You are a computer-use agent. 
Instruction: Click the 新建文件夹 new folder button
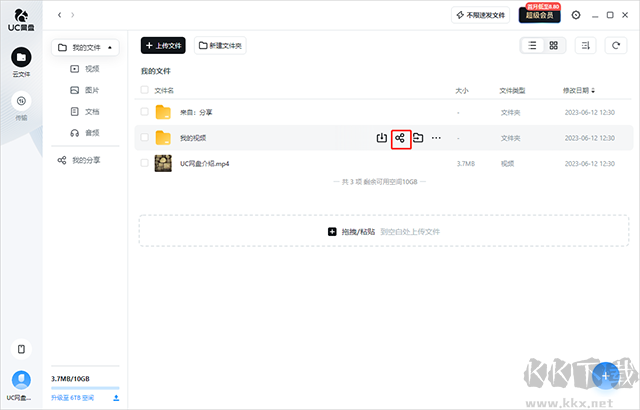[220, 46]
